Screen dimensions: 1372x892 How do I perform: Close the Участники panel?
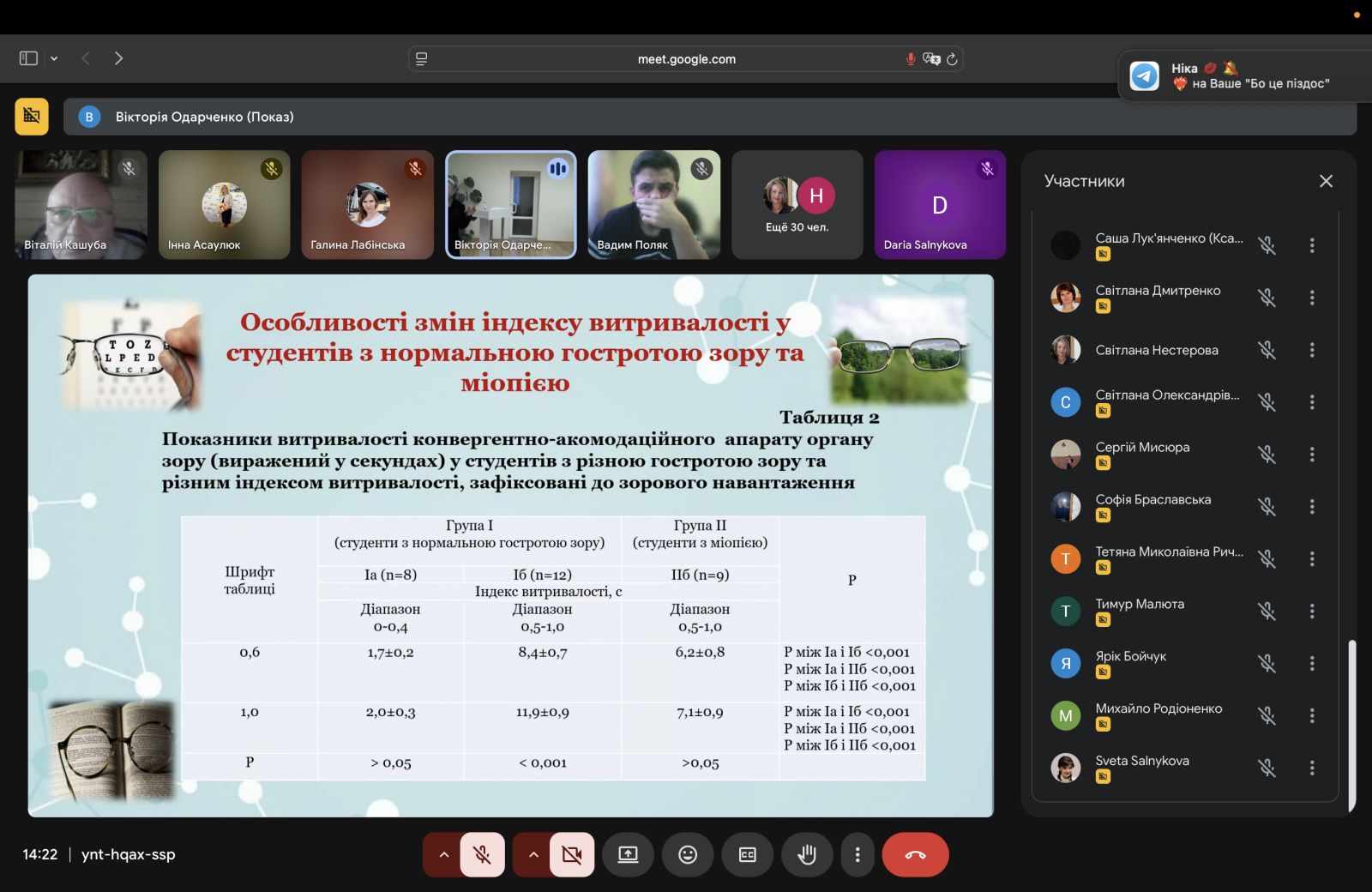1326,181
